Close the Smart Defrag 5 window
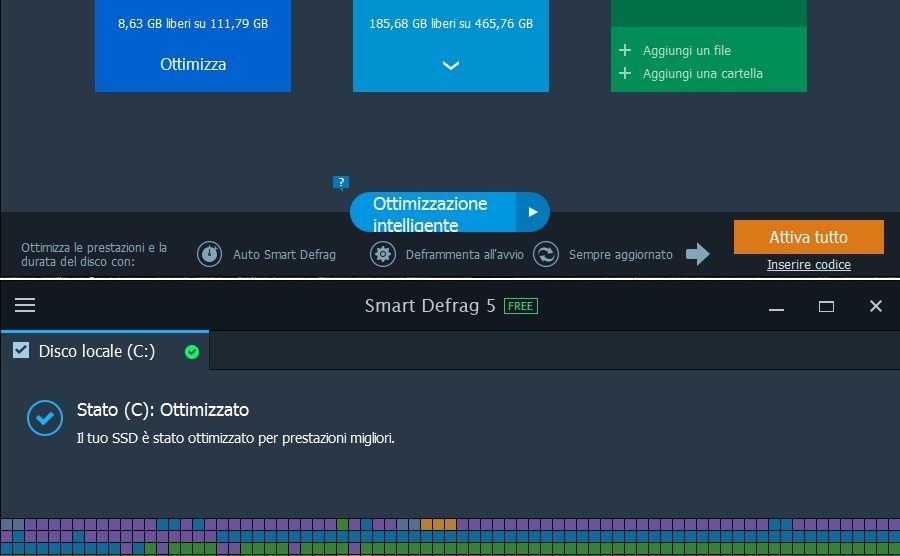Viewport: 900px width, 556px height. click(x=875, y=306)
